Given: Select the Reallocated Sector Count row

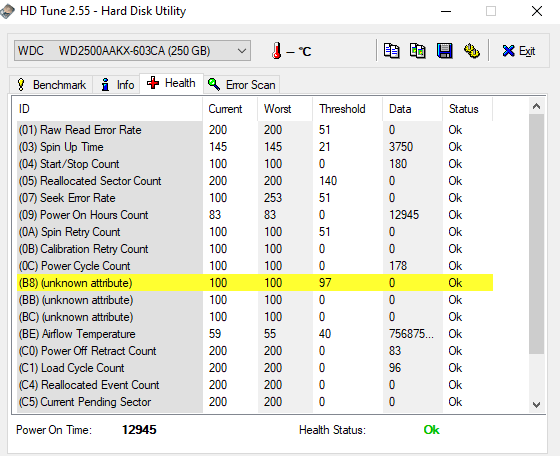Looking at the screenshot, I should click(x=255, y=181).
